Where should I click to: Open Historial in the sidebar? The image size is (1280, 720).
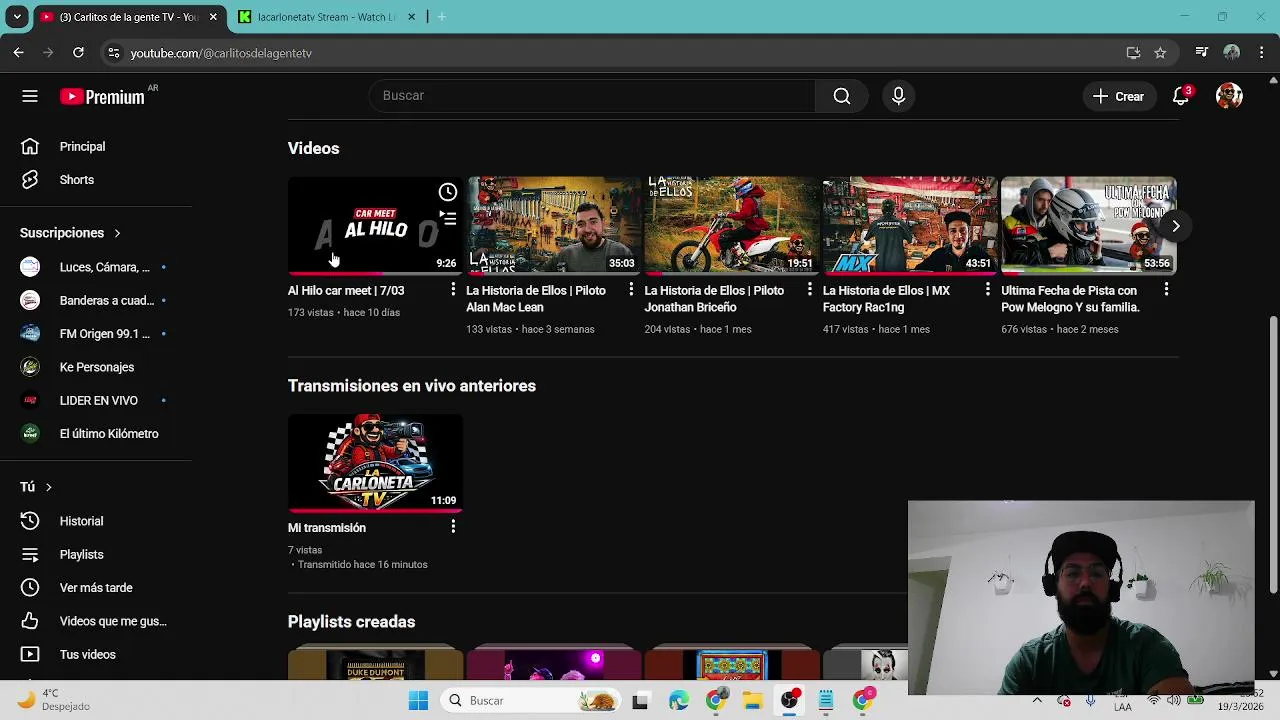[96, 521]
